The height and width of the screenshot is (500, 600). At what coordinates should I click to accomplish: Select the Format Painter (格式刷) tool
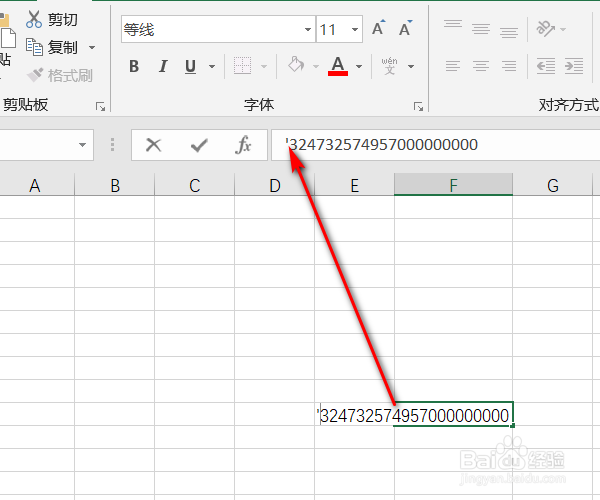60,75
